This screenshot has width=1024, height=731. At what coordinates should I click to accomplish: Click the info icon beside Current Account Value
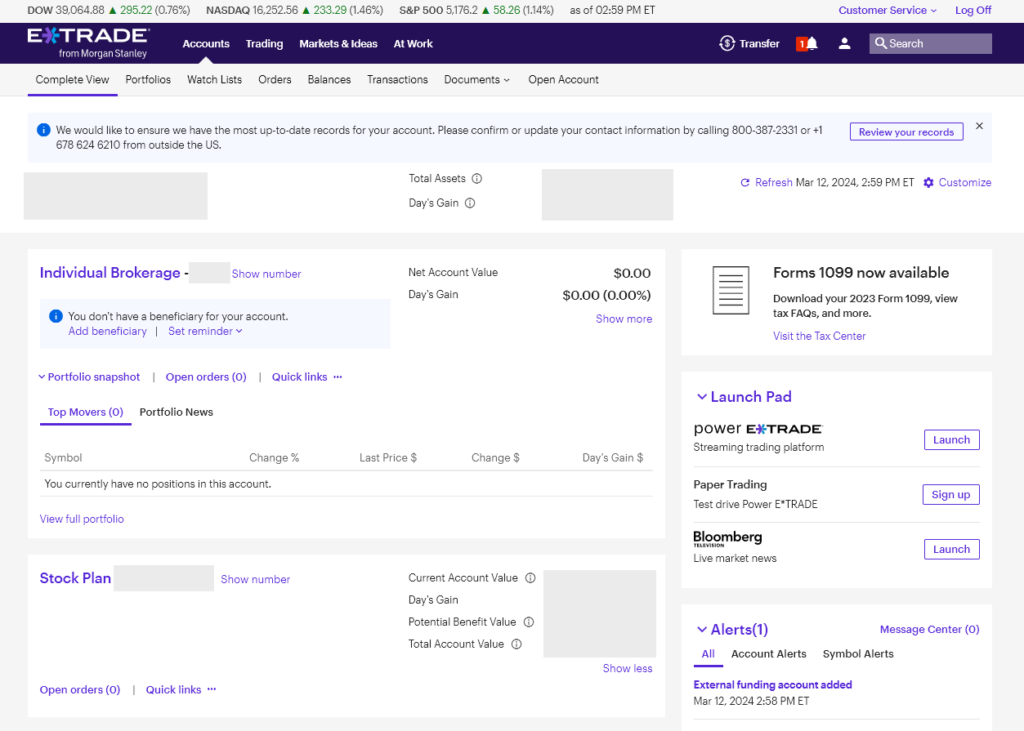pyautogui.click(x=530, y=578)
